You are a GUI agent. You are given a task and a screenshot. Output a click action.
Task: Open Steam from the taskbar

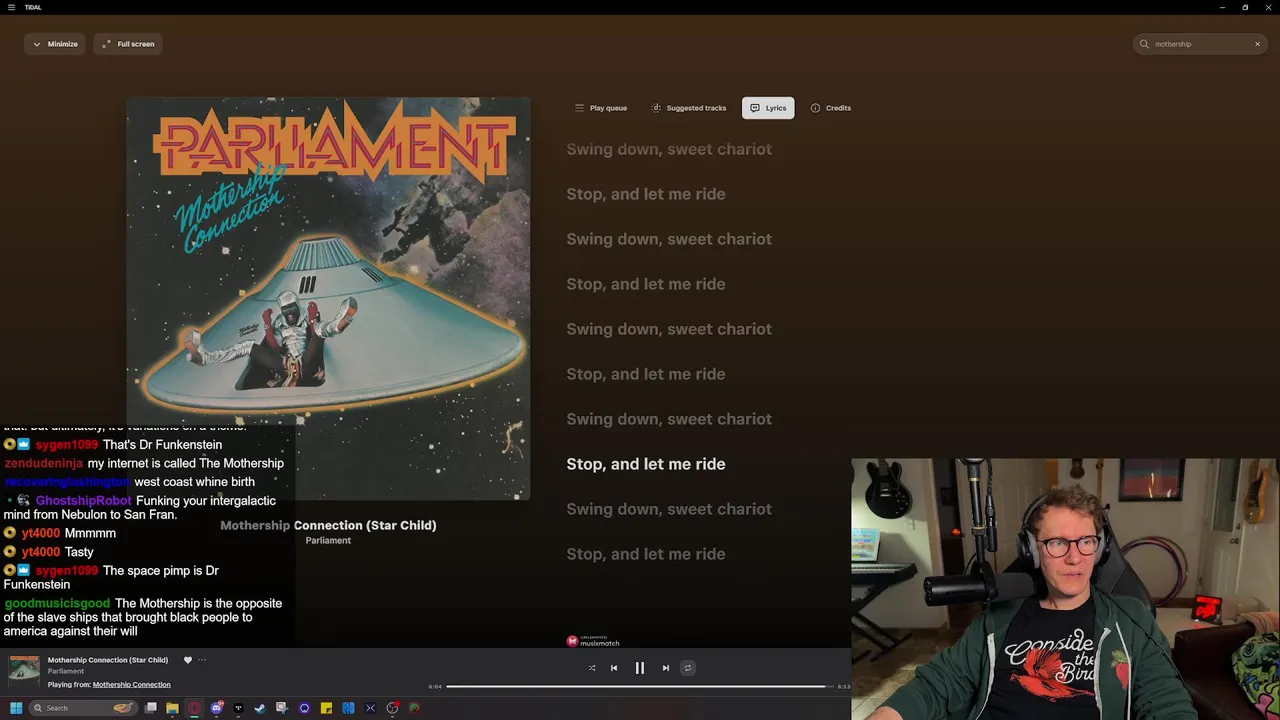point(260,708)
